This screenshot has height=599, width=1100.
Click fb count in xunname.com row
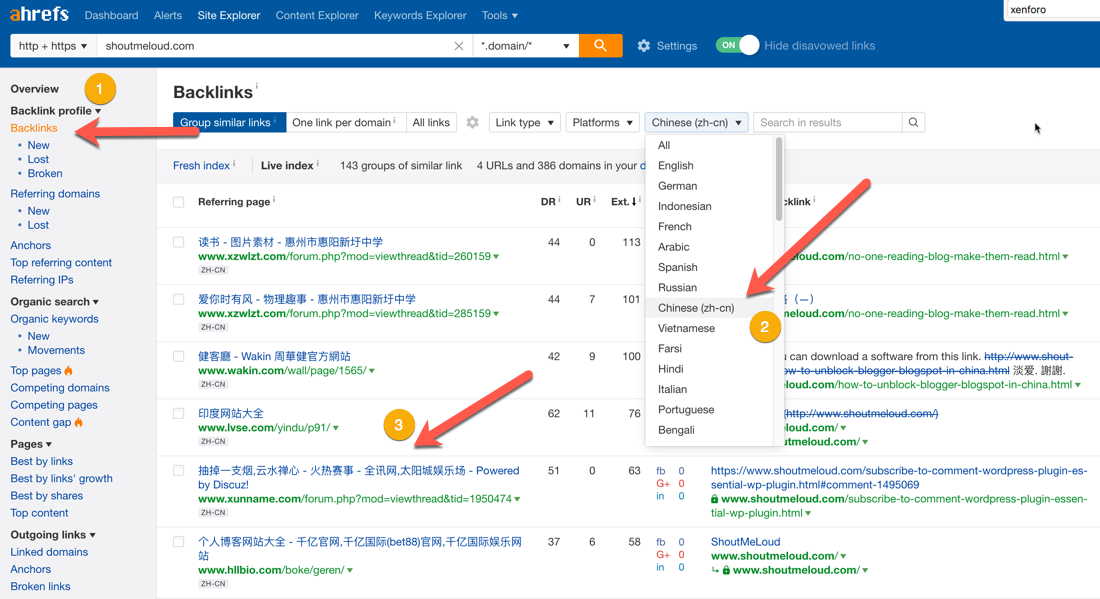point(681,471)
